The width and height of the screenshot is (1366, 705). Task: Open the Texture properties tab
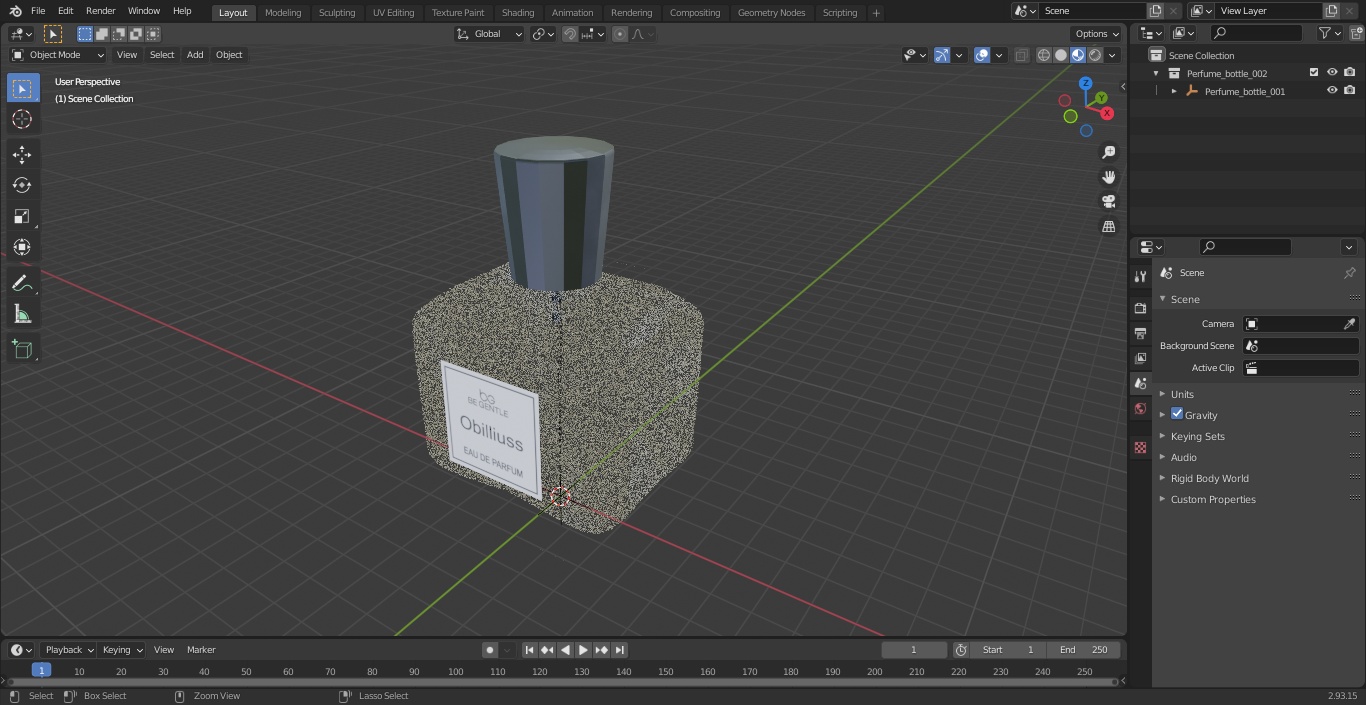(1140, 447)
